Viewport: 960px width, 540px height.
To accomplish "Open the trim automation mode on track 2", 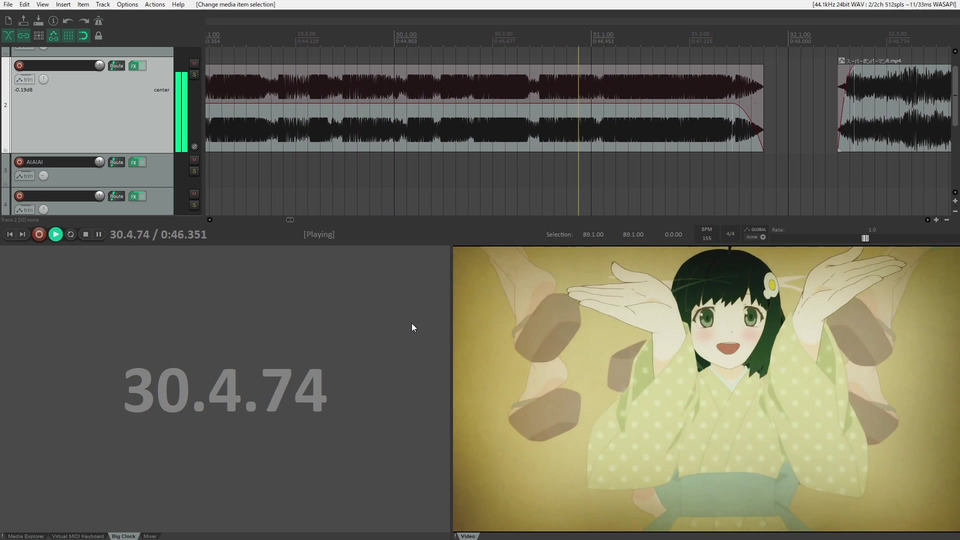I will pyautogui.click(x=24, y=79).
